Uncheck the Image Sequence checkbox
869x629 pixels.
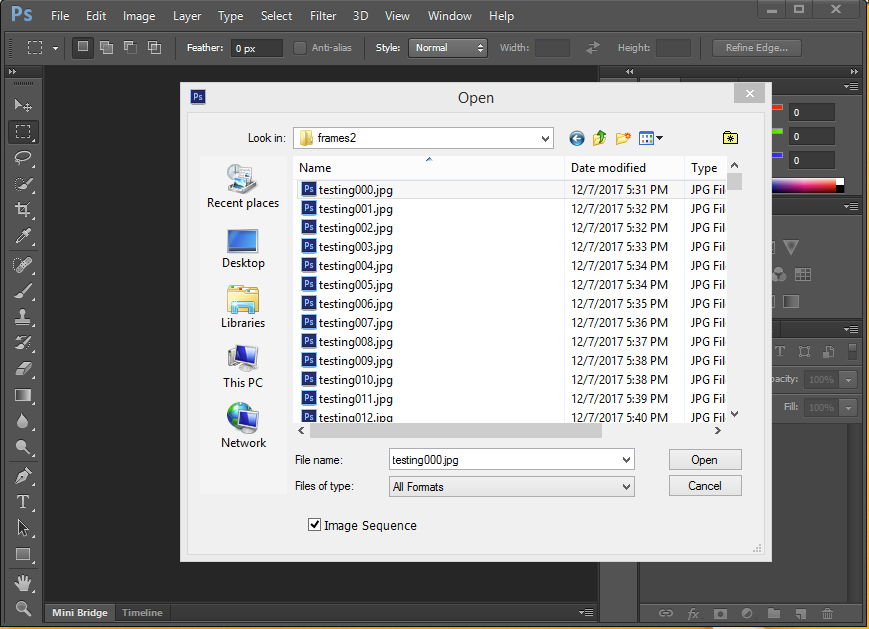point(314,524)
